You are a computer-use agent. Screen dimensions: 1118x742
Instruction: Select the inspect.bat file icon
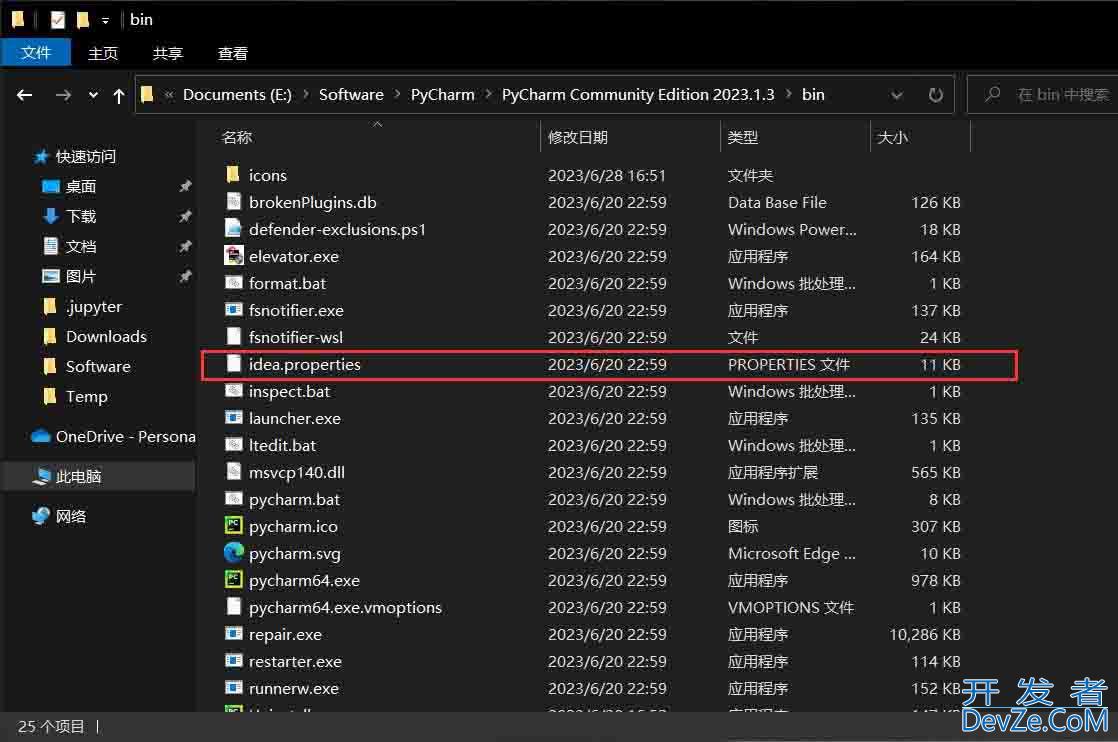tap(233, 391)
